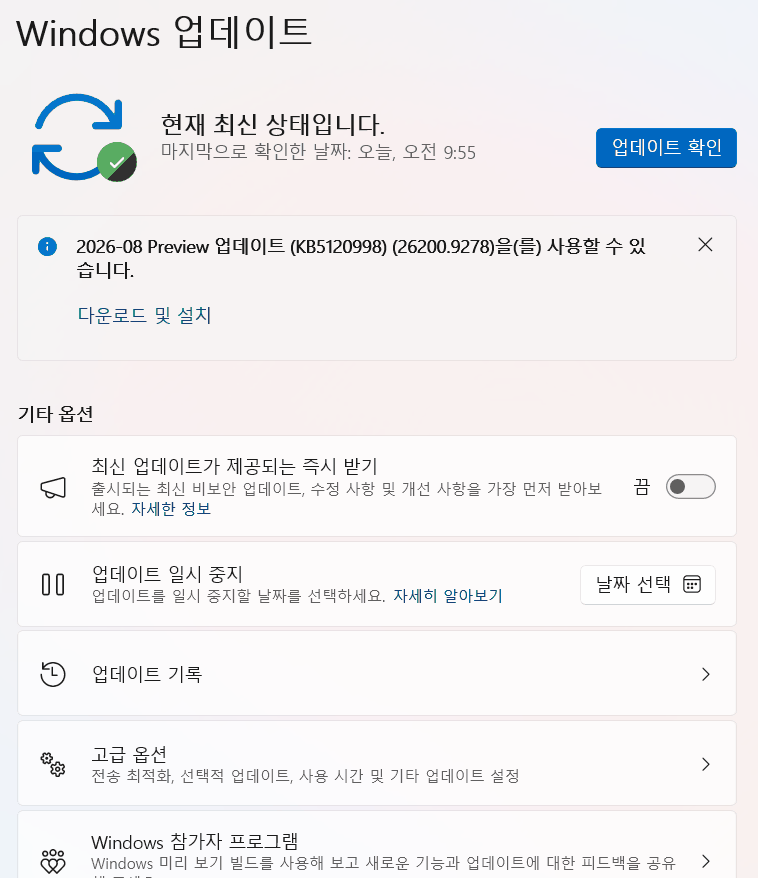Click the 고급 옵션 title text
This screenshot has width=758, height=878.
[x=129, y=754]
